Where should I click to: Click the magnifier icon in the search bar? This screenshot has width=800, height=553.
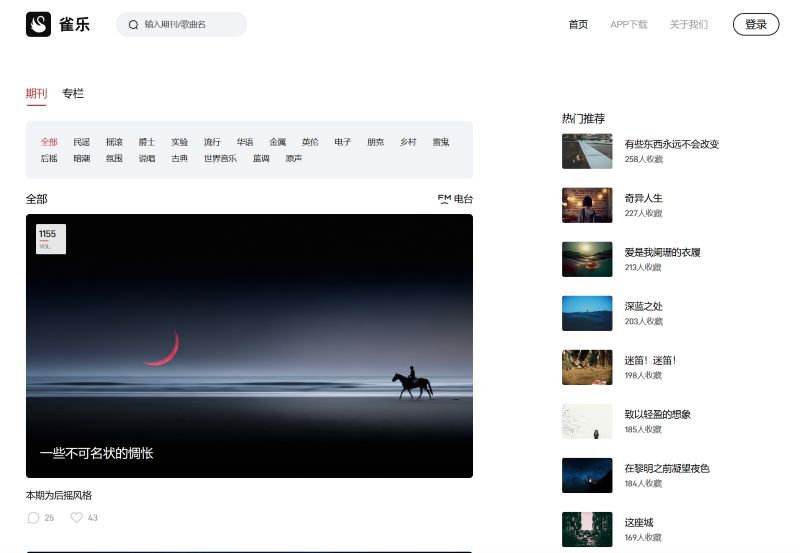[133, 24]
